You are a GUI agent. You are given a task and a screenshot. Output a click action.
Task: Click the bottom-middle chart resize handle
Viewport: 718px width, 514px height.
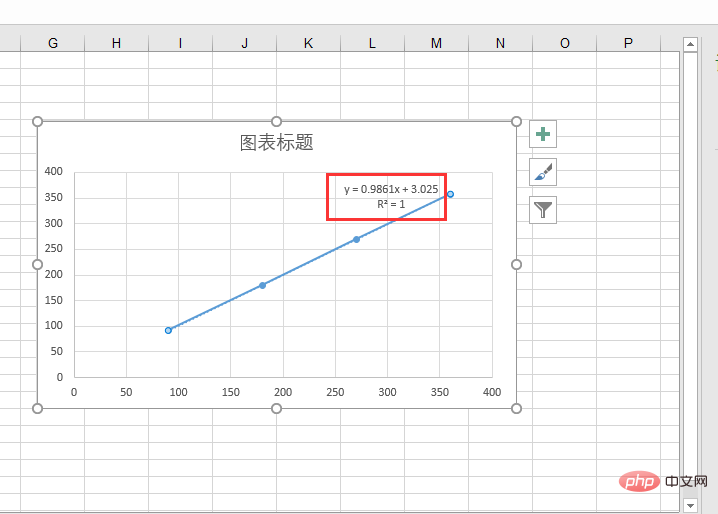[276, 408]
